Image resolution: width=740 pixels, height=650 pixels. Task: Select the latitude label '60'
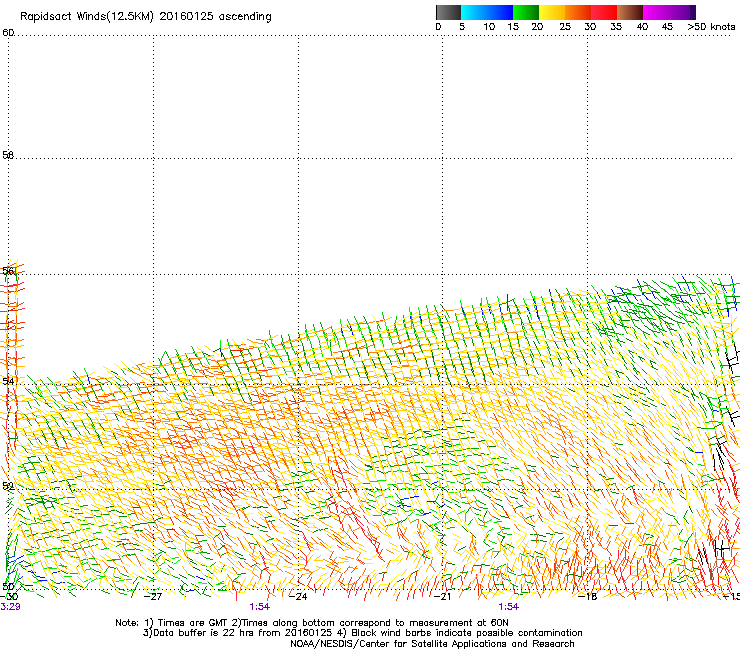click(8, 33)
